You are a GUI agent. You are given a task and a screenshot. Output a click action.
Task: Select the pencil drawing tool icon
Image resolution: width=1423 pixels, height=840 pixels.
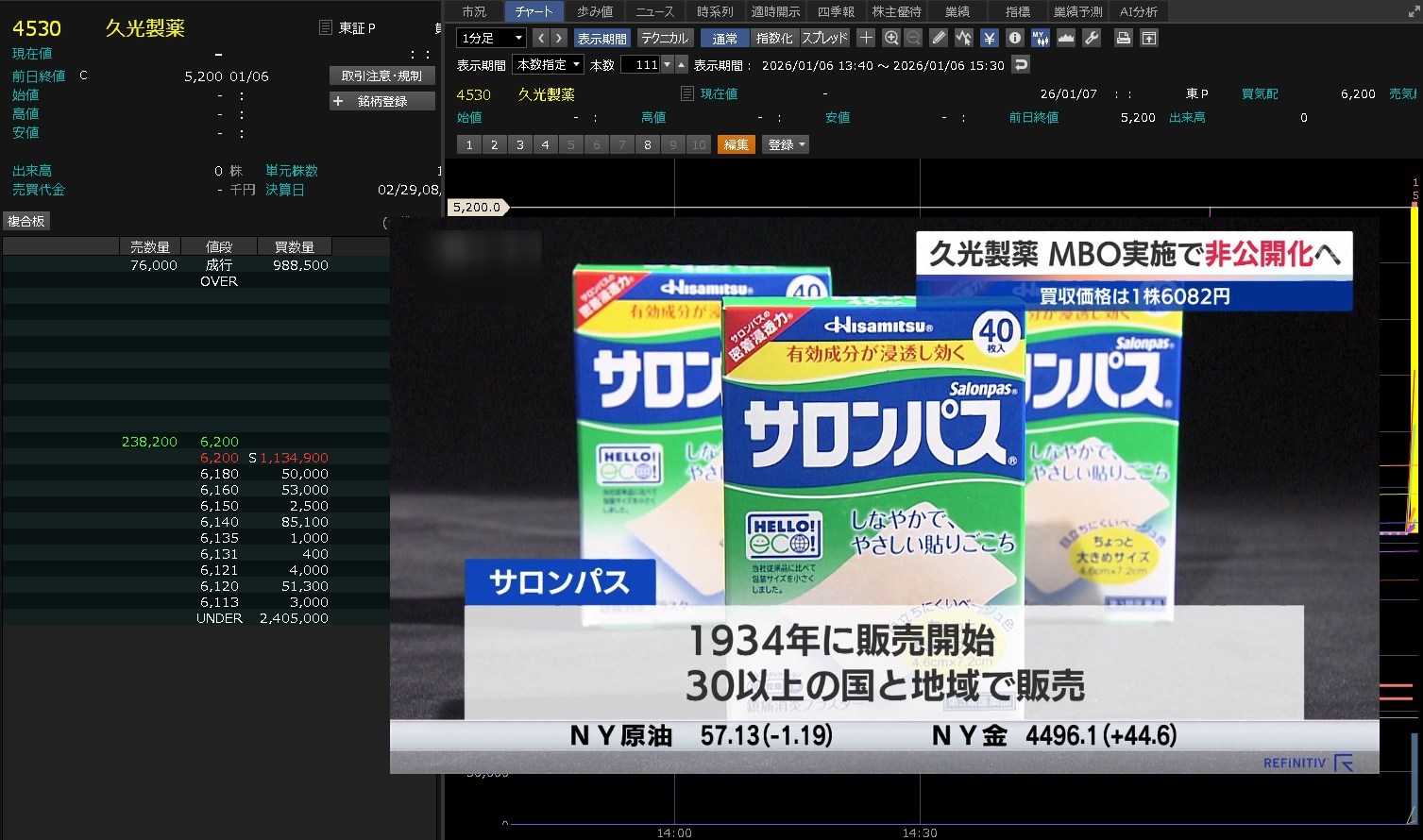tap(938, 38)
